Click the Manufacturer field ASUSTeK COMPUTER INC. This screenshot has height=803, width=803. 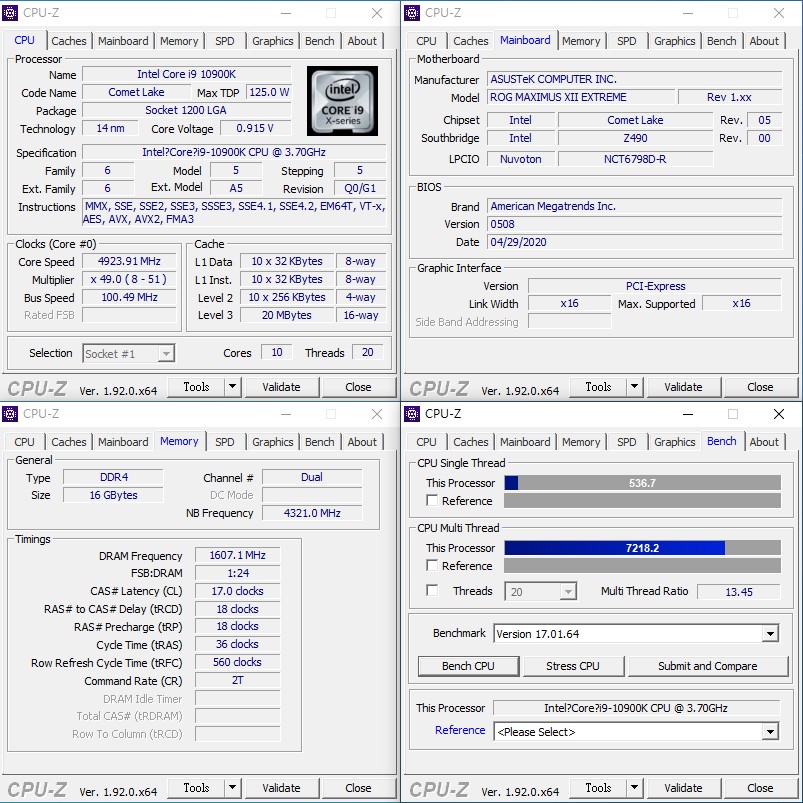pos(635,79)
